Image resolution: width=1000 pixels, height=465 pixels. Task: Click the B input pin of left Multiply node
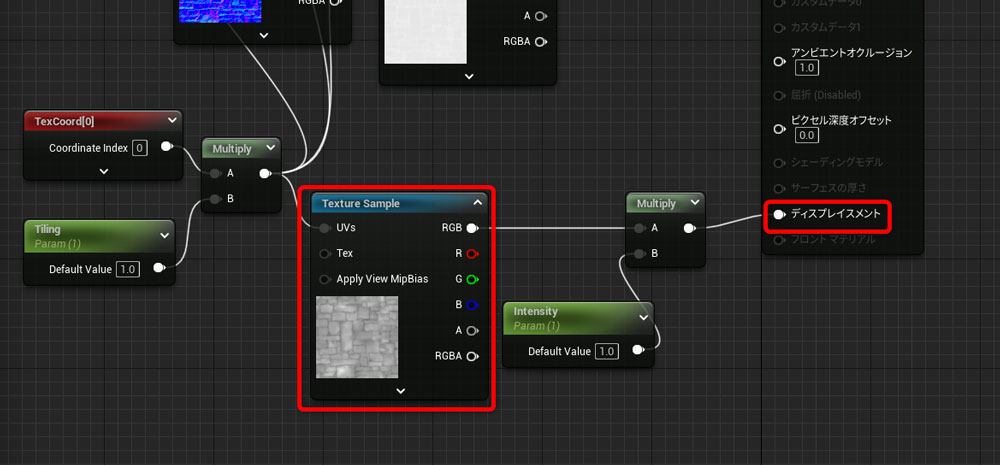tap(214, 198)
